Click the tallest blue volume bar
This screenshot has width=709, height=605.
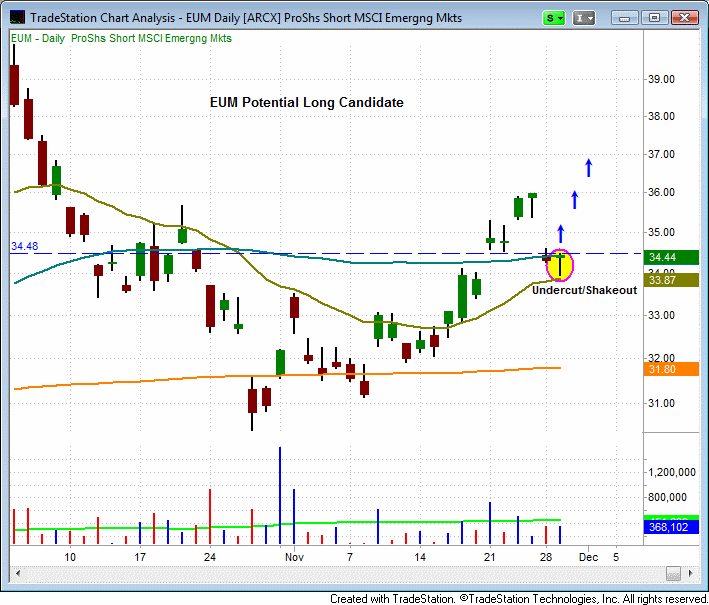pyautogui.click(x=280, y=495)
